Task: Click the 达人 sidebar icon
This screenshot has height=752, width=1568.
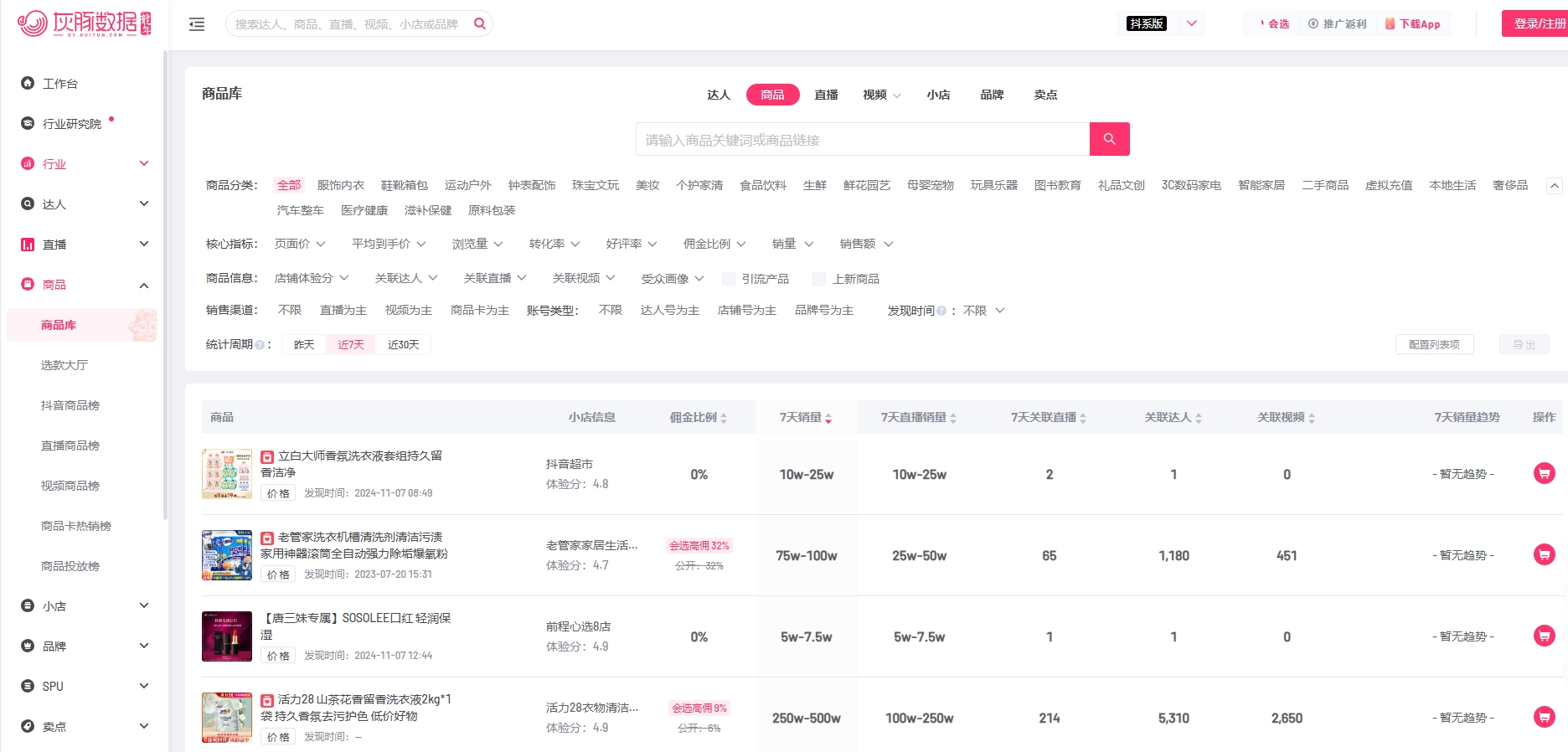Action: pyautogui.click(x=28, y=203)
